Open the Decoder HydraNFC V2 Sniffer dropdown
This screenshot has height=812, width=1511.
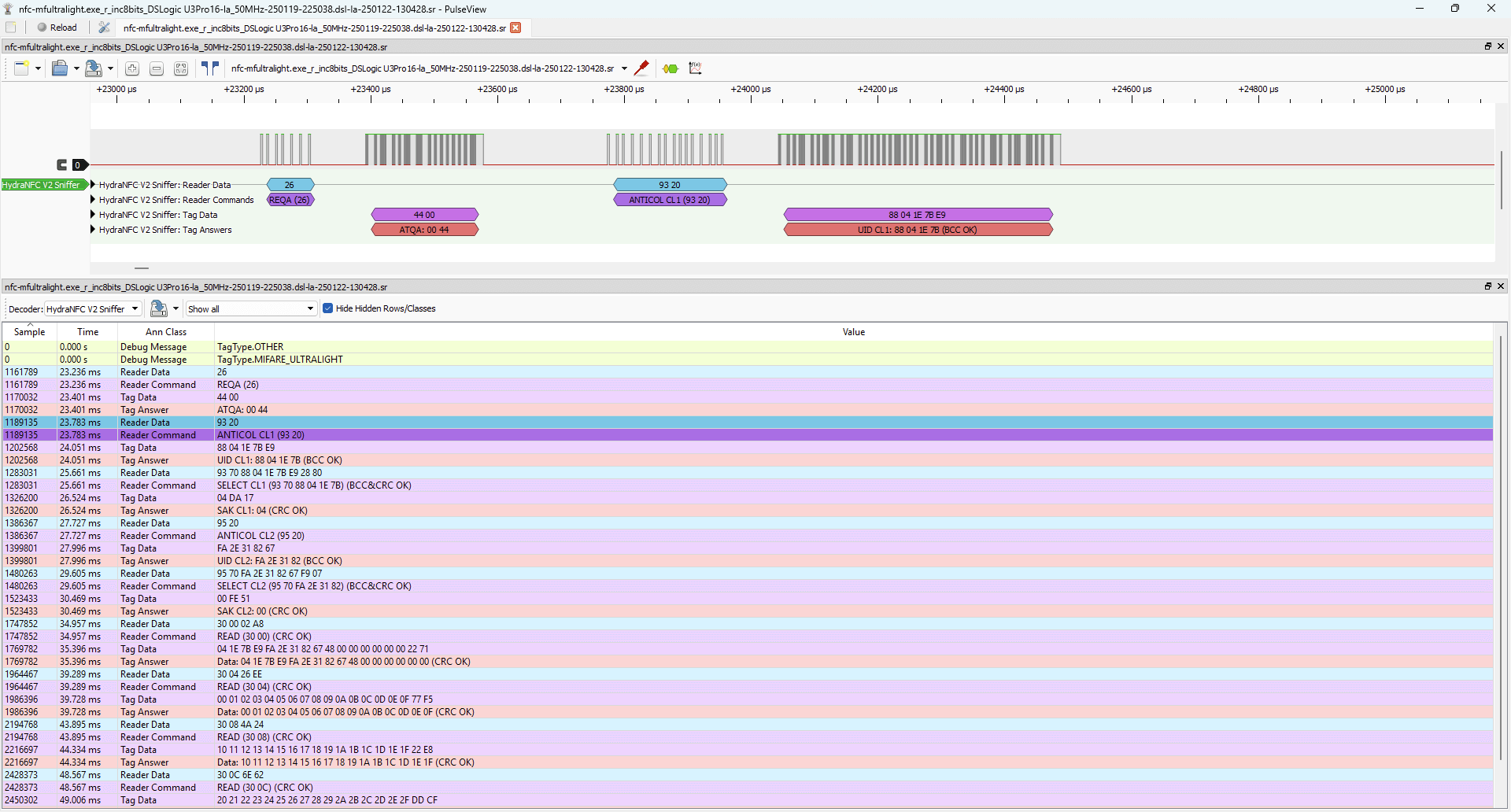92,309
